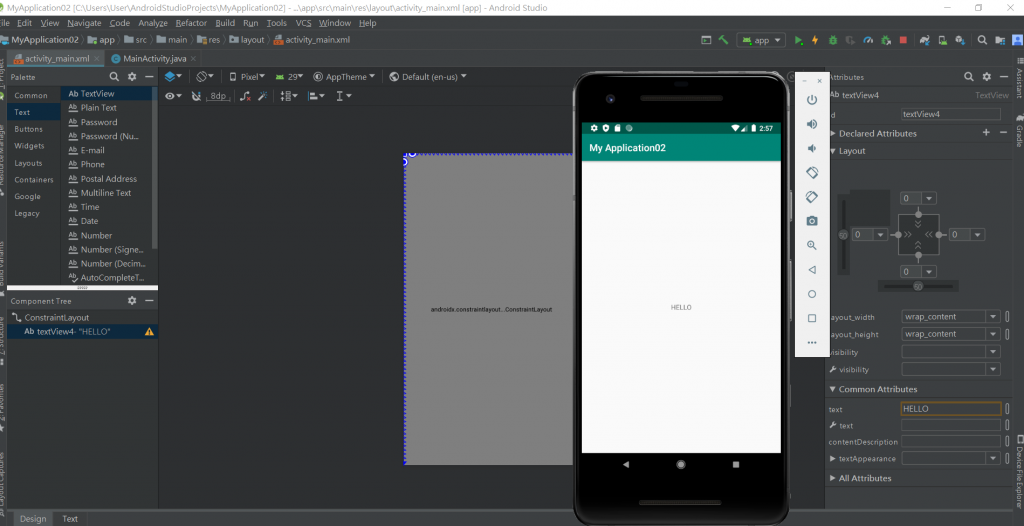Viewport: 1024px width, 526px height.
Task: Expand Declared Attributes section
Action: point(833,133)
